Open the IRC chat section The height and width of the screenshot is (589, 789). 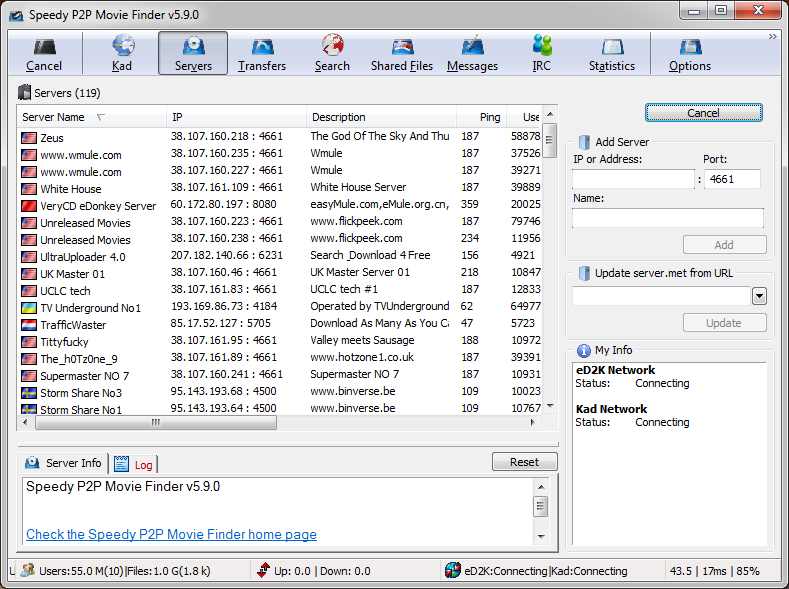click(x=541, y=53)
